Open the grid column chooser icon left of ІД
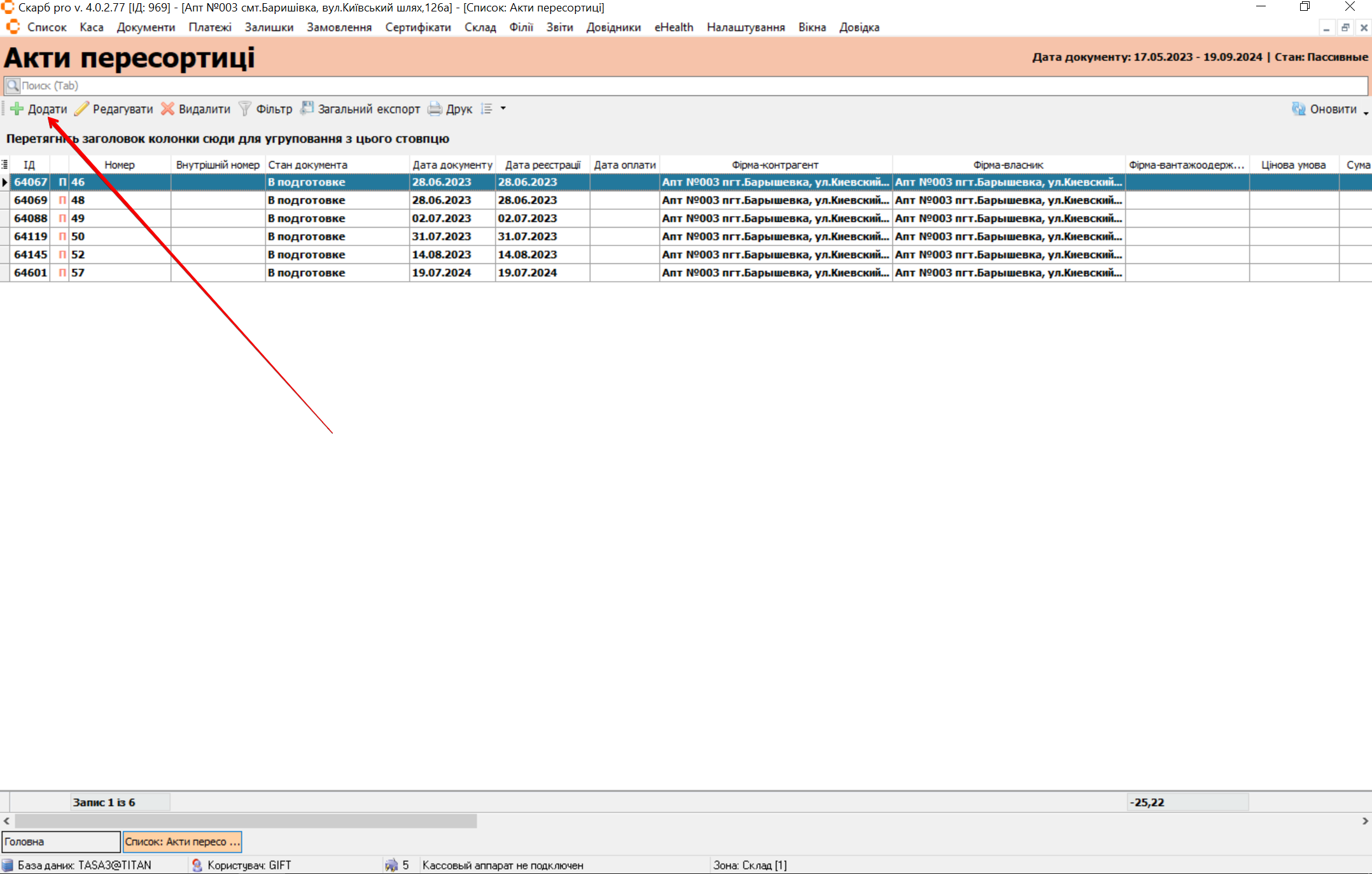The width and height of the screenshot is (1372, 874). (x=4, y=165)
